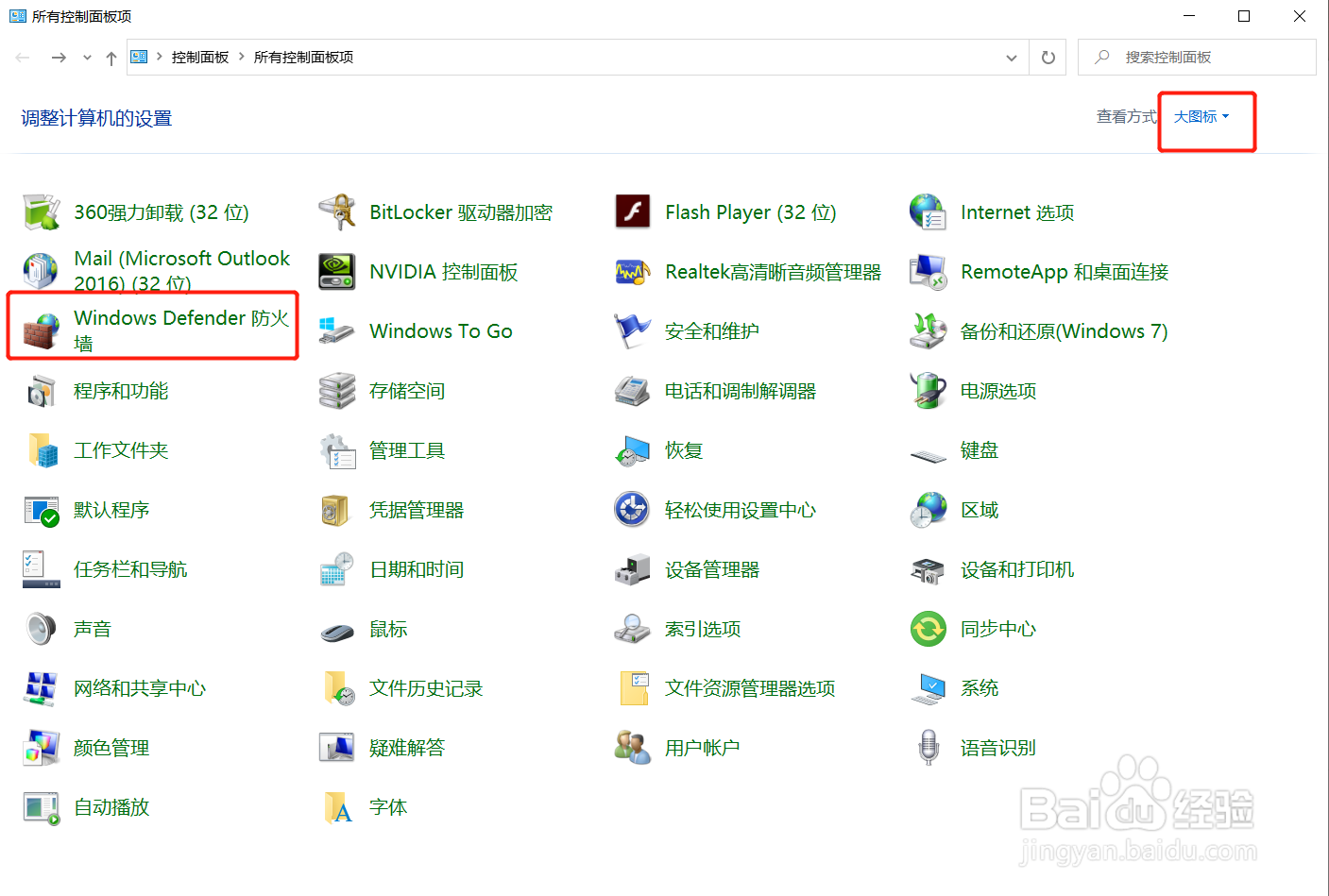Open the 恢复 icon
This screenshot has height=896, width=1329.
(x=632, y=450)
